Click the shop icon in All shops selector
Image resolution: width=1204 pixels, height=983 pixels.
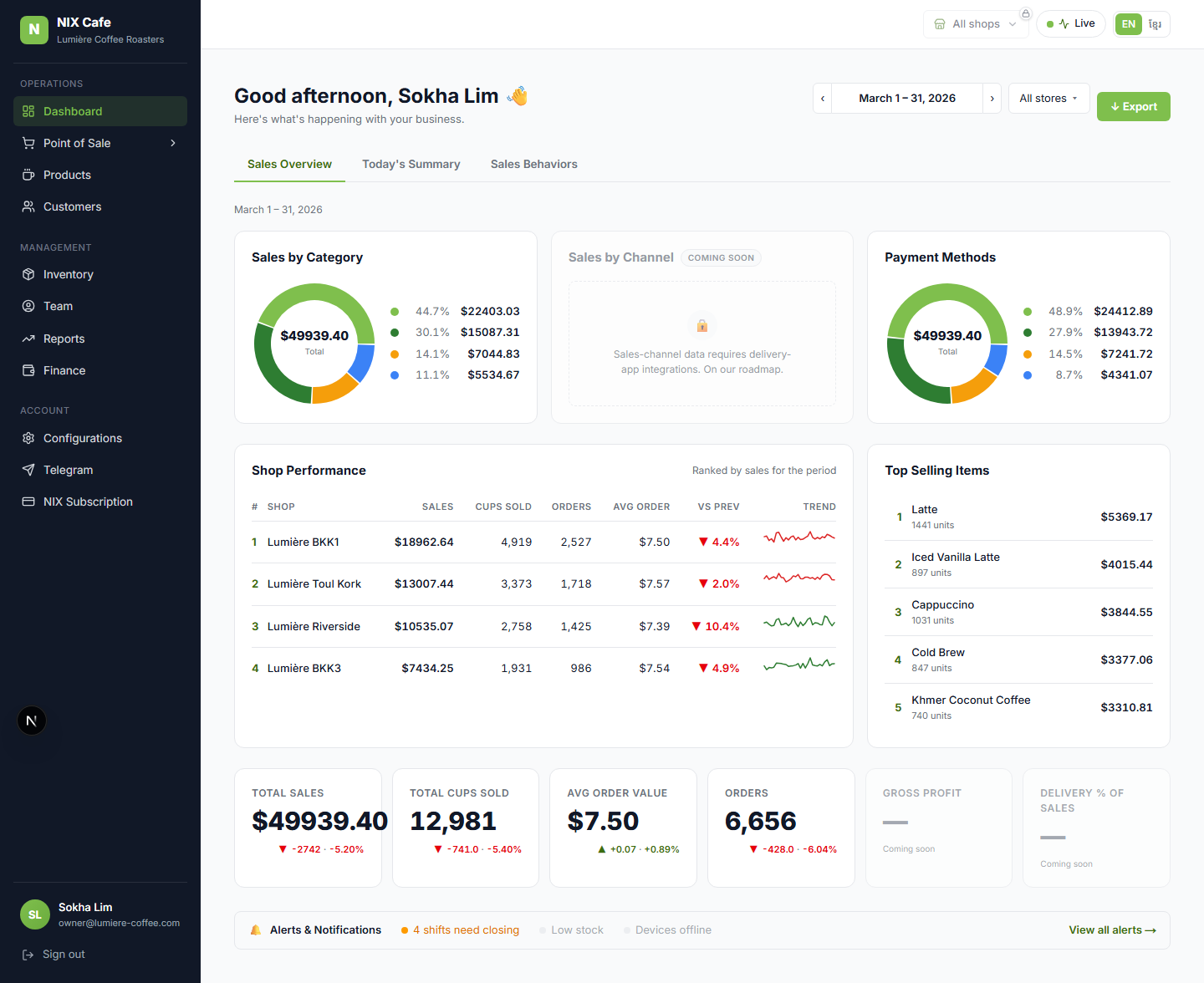click(x=940, y=24)
